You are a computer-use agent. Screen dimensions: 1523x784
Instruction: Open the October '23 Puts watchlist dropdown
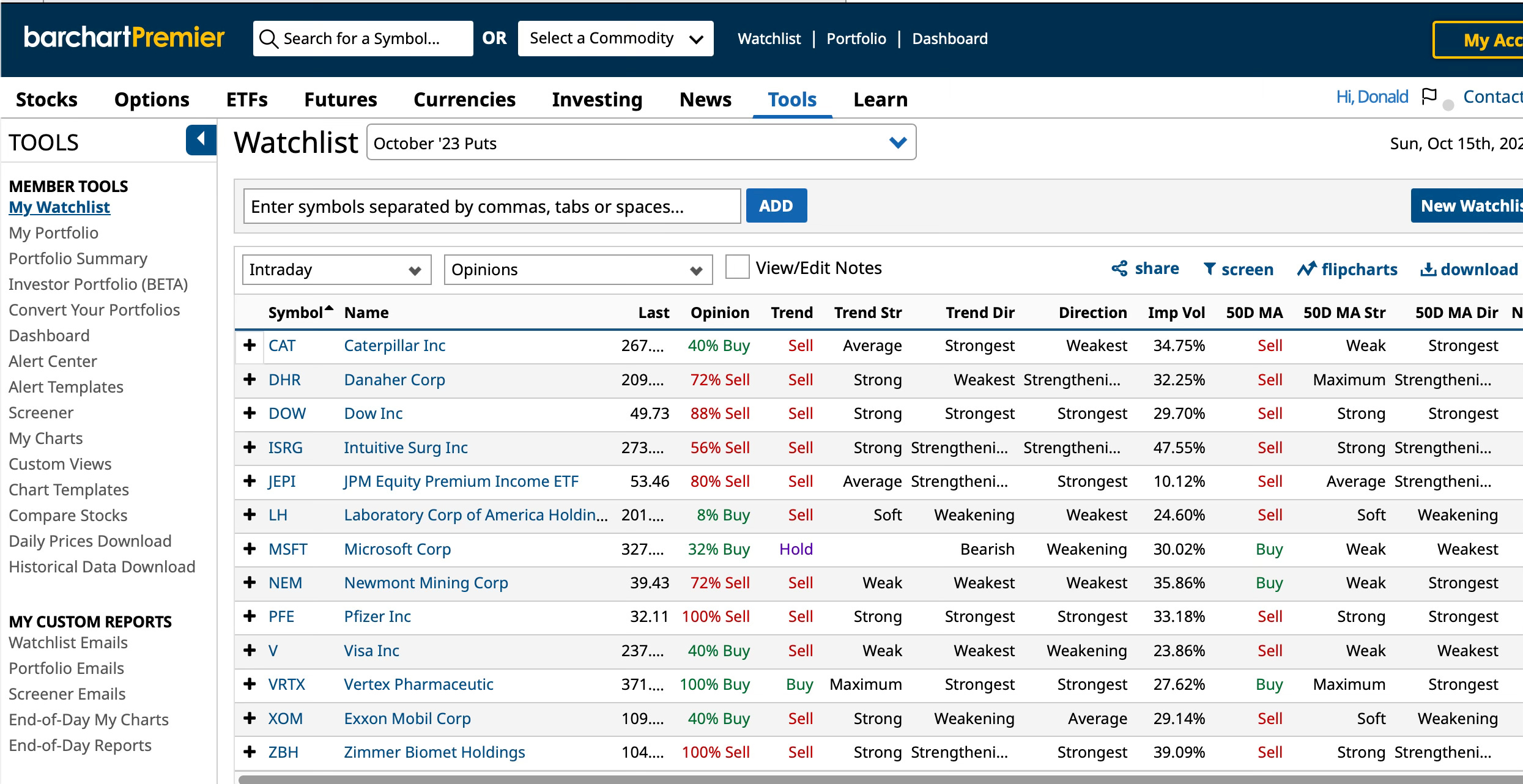pyautogui.click(x=641, y=142)
